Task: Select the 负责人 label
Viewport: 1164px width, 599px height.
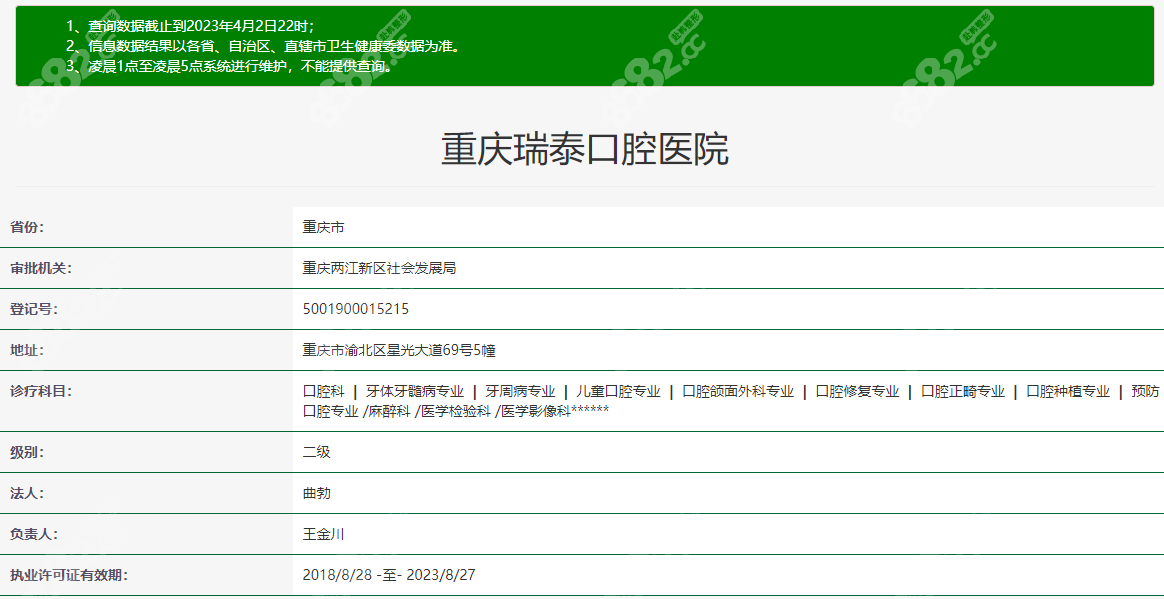Action: pyautogui.click(x=34, y=534)
